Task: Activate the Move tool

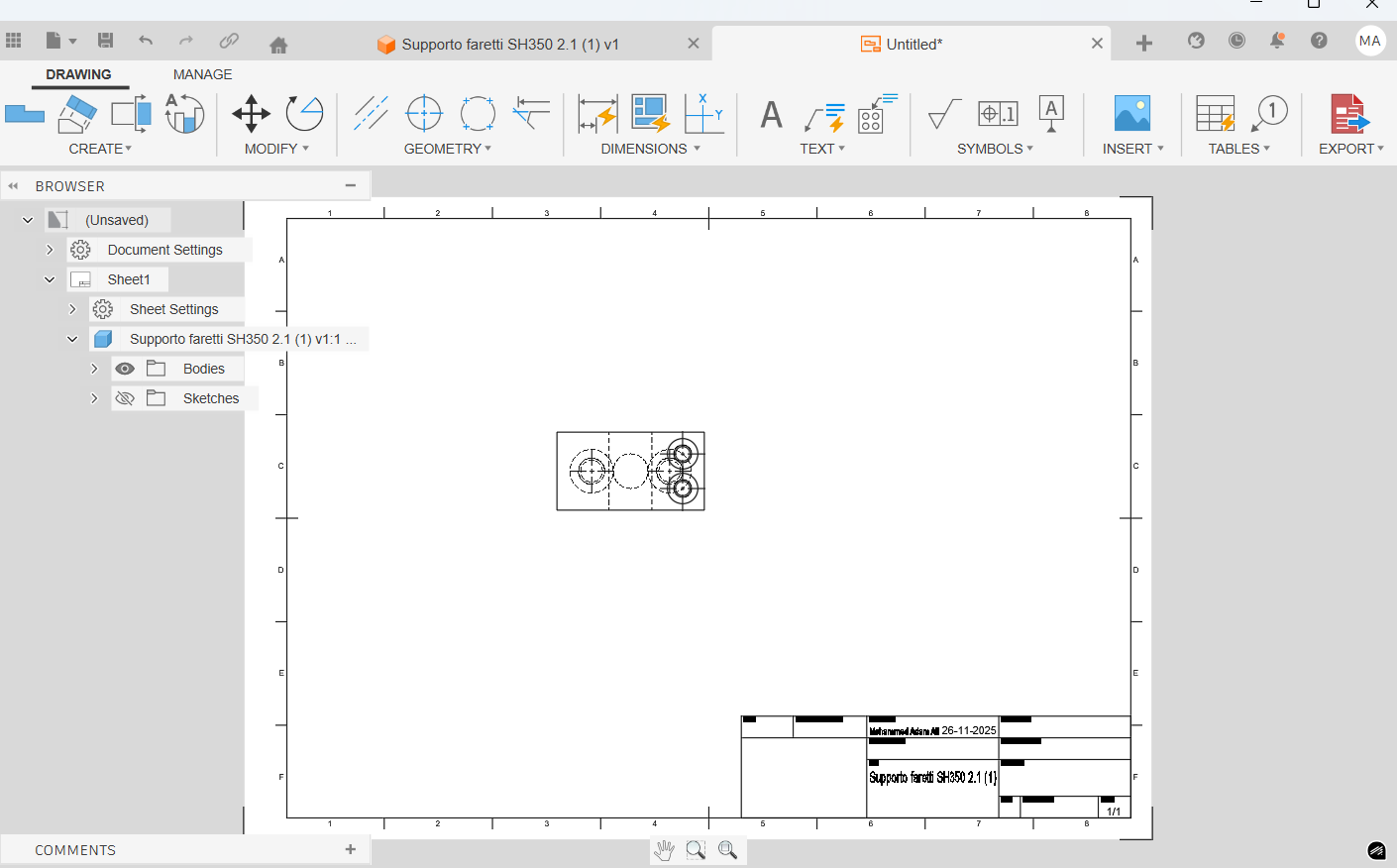Action: pyautogui.click(x=252, y=114)
